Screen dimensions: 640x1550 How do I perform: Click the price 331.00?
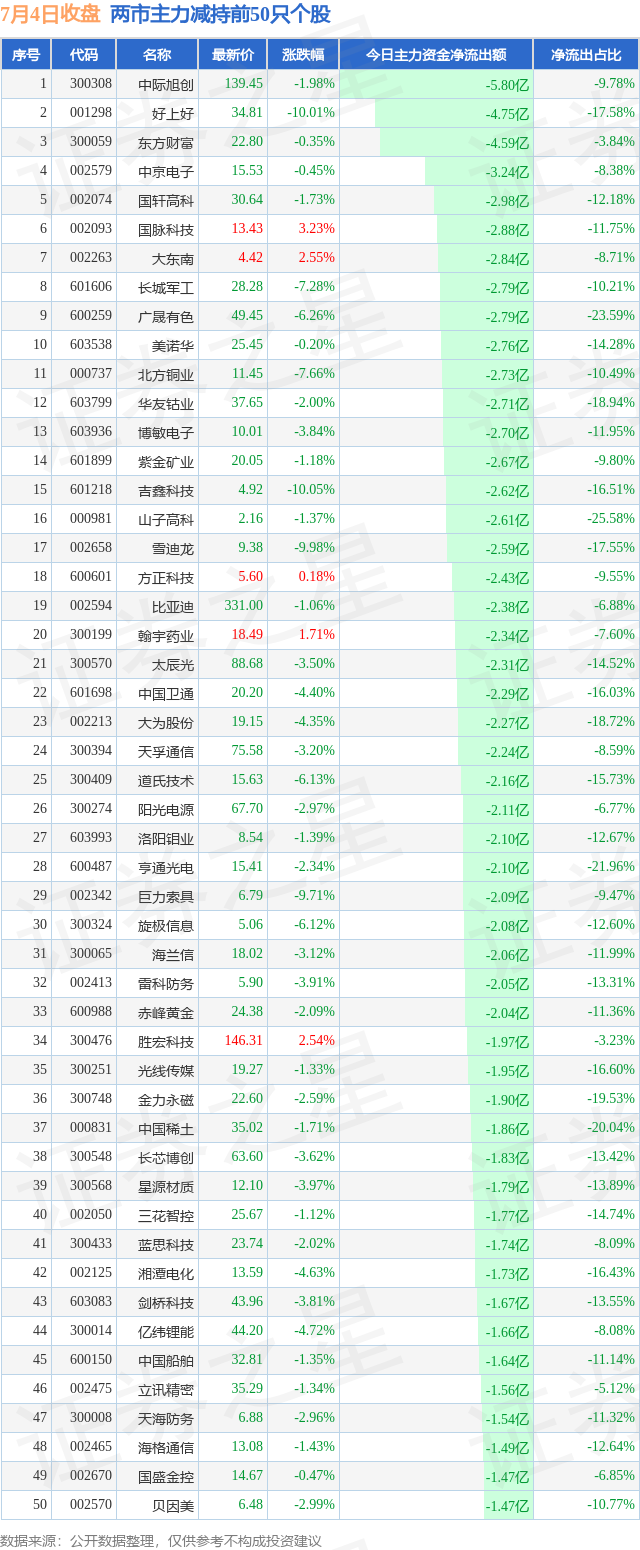[x=244, y=606]
